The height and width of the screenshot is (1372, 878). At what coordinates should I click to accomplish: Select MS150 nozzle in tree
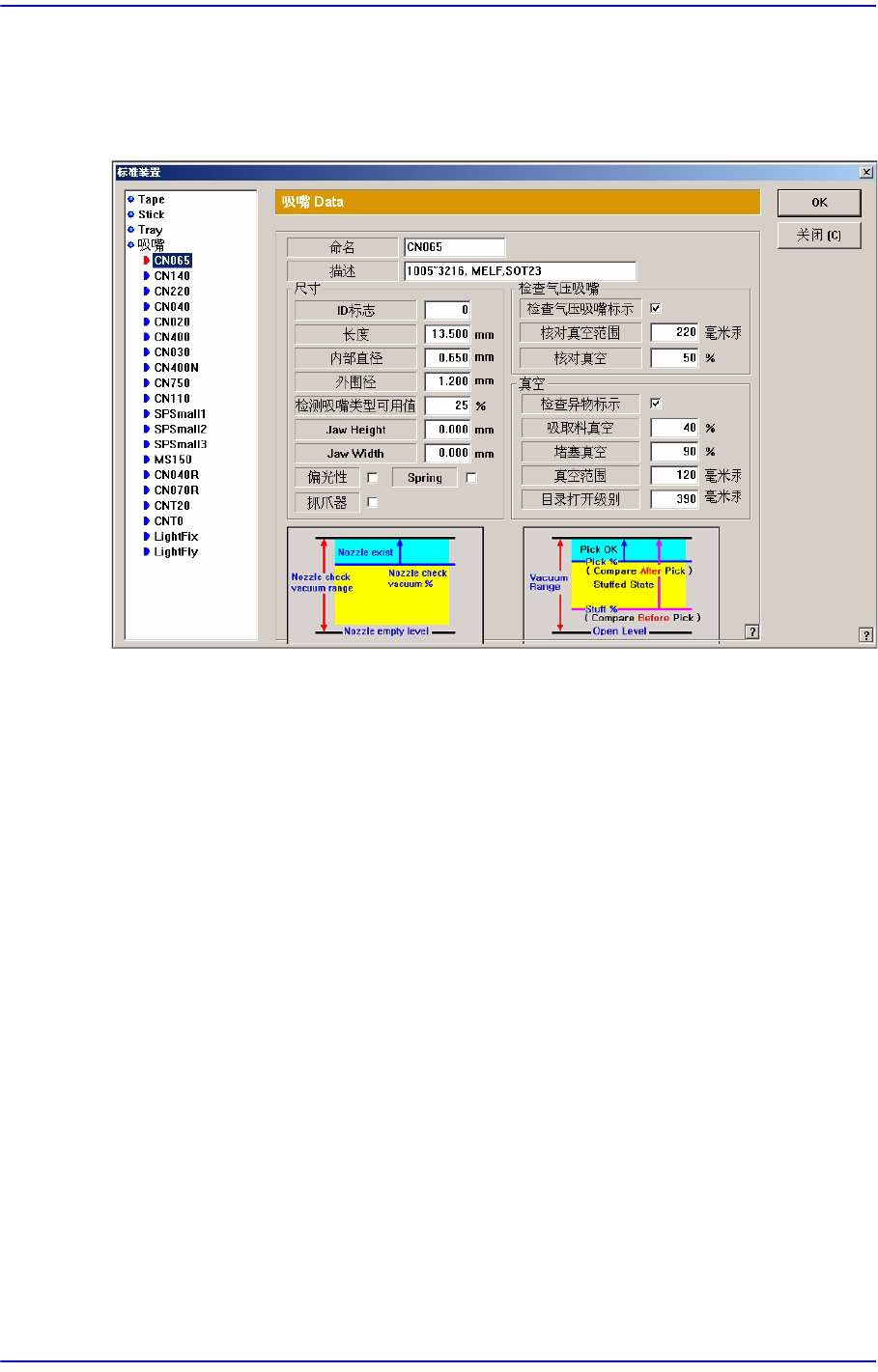click(173, 460)
